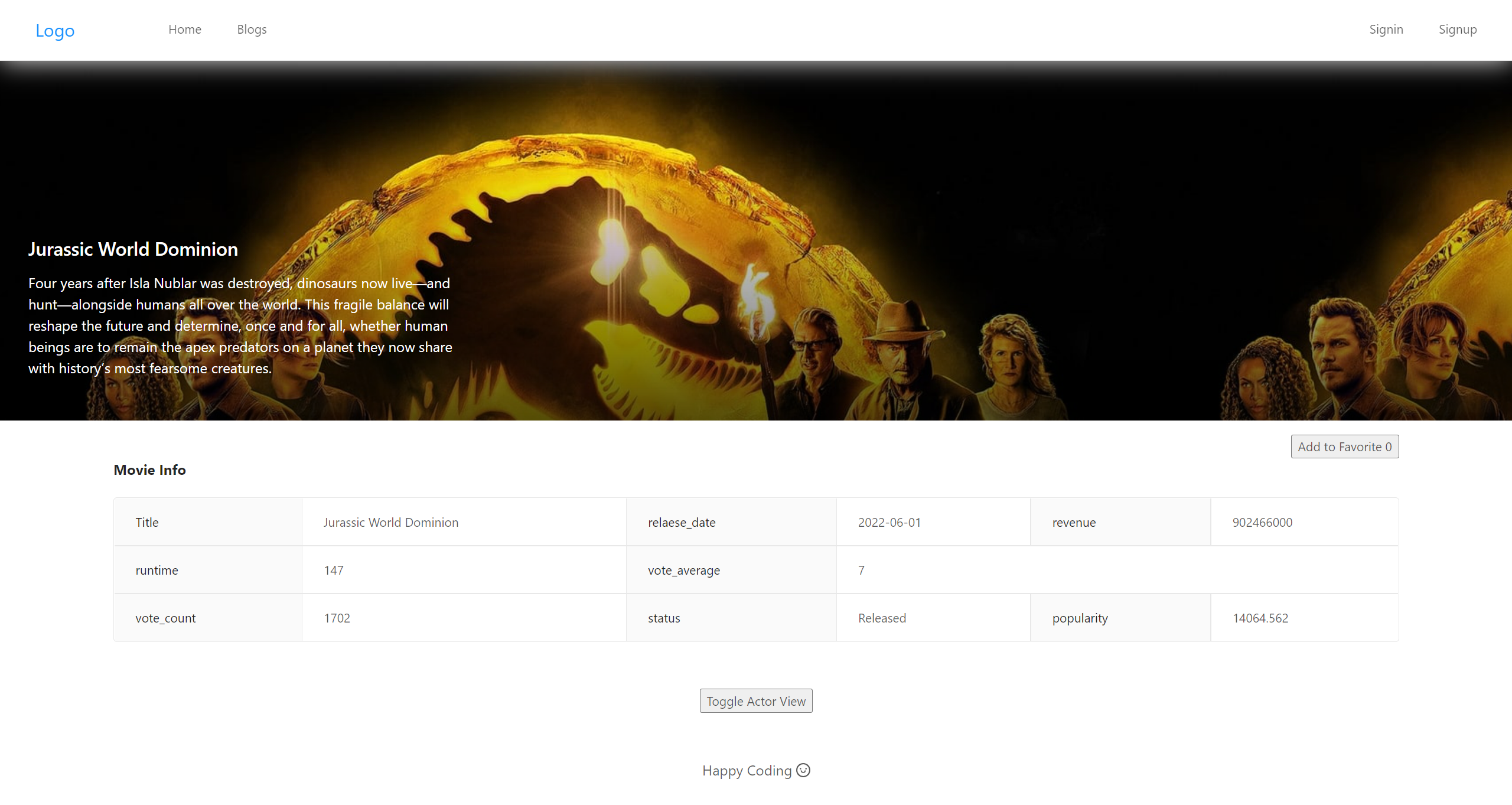
Task: Click the Movie Info heading
Action: pos(149,470)
